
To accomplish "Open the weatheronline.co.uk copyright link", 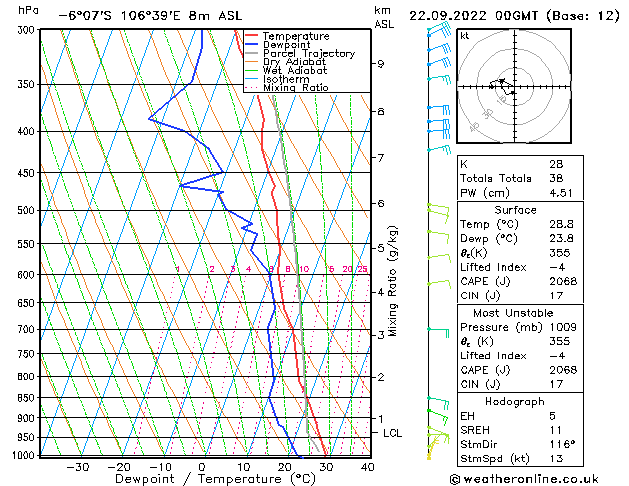I will click(524, 479).
